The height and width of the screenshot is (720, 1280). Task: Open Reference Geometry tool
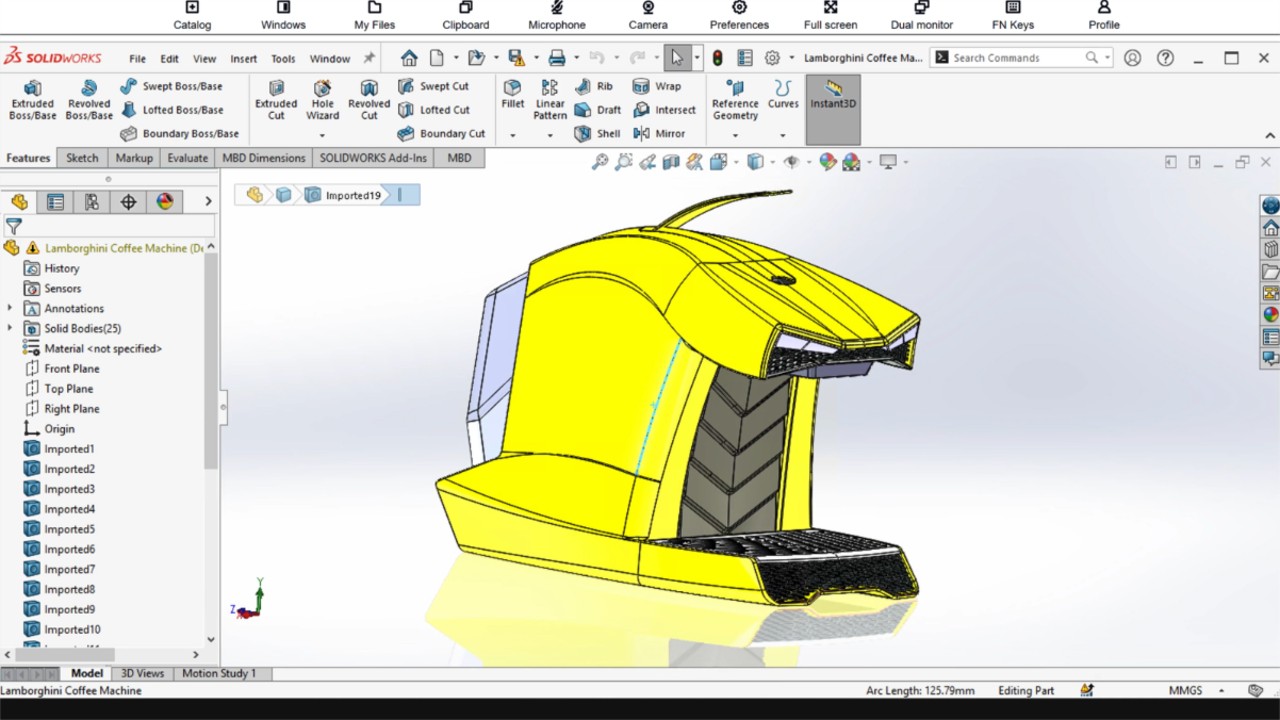point(735,100)
